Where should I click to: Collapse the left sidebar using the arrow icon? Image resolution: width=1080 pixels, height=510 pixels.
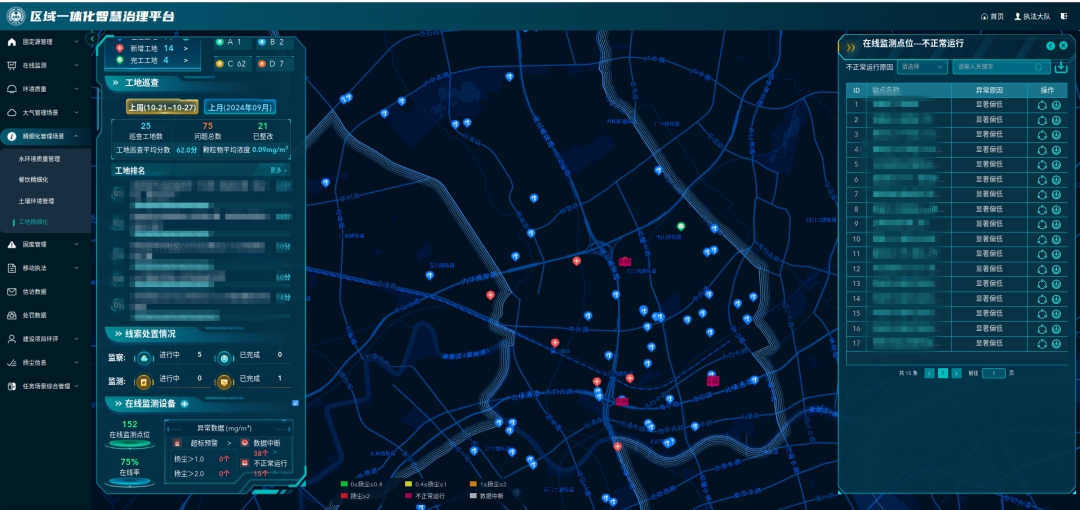point(92,38)
